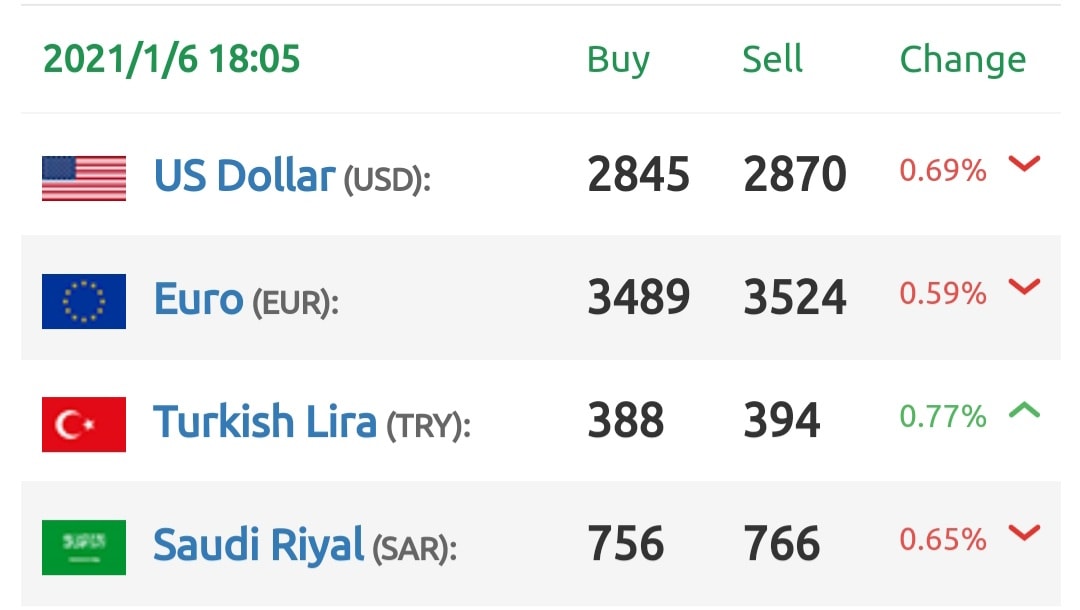
Task: Select the Sell column header
Action: [x=772, y=59]
